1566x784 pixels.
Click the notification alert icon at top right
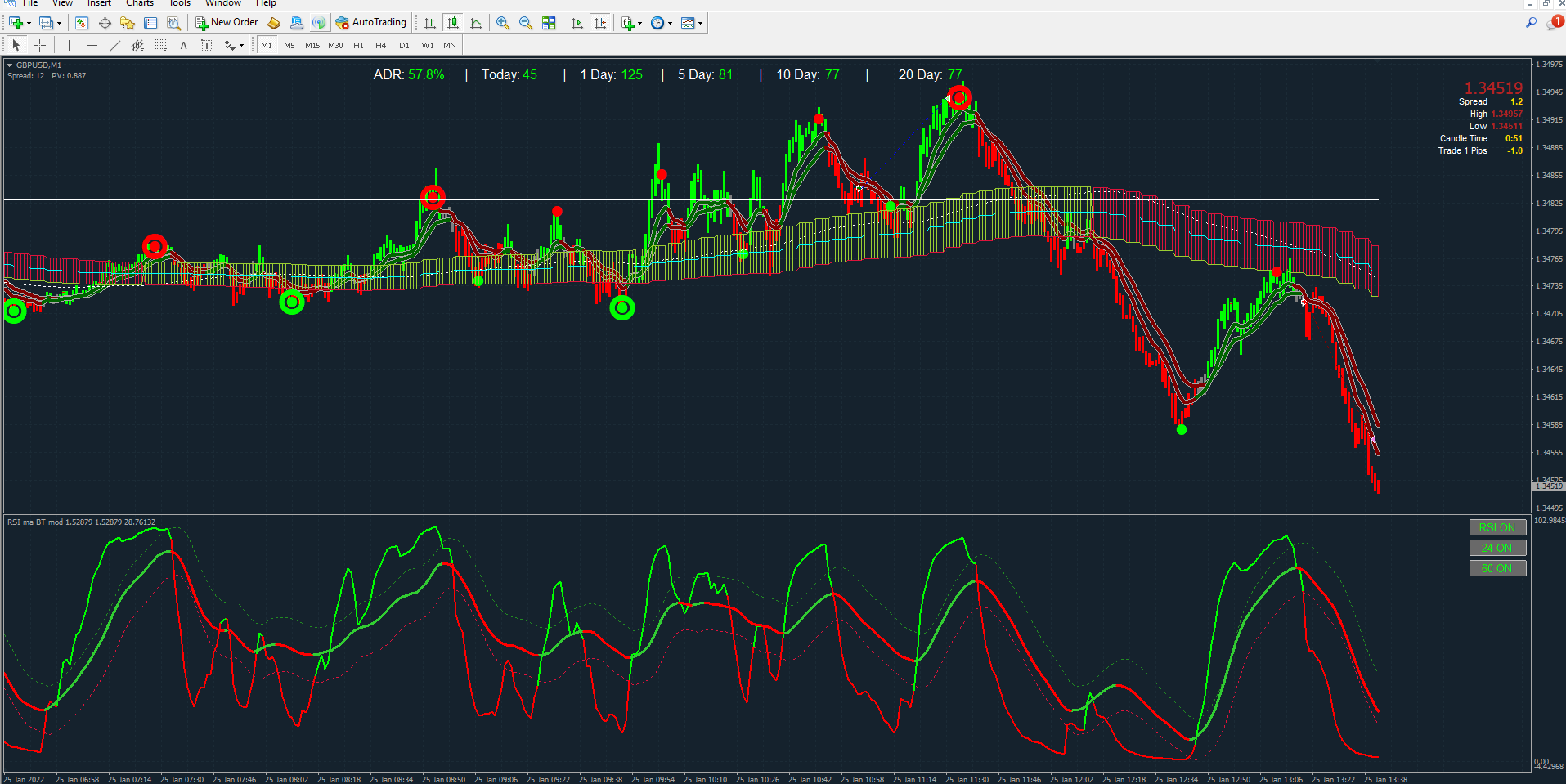(1555, 23)
